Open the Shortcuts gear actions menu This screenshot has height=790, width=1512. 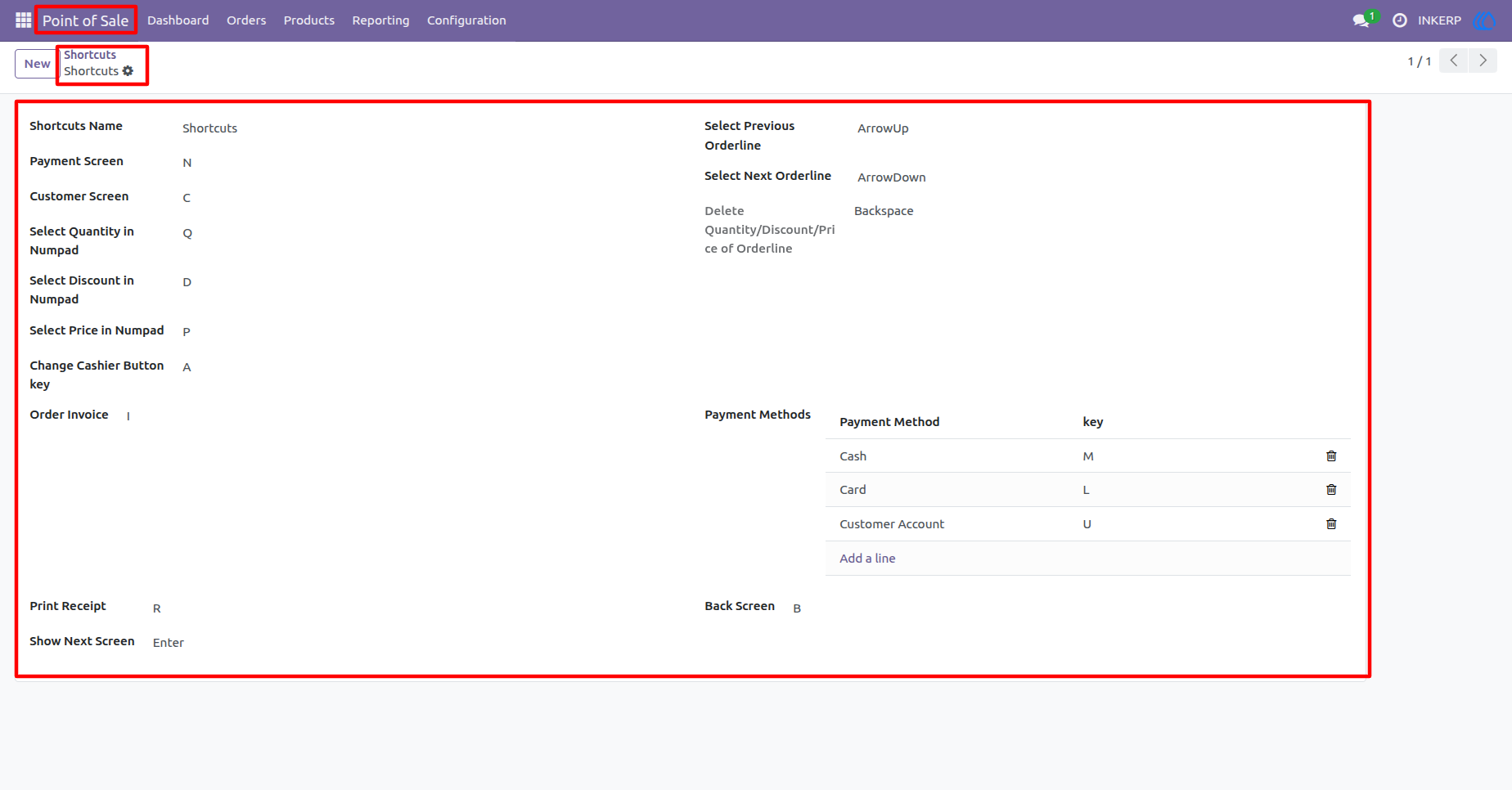128,71
